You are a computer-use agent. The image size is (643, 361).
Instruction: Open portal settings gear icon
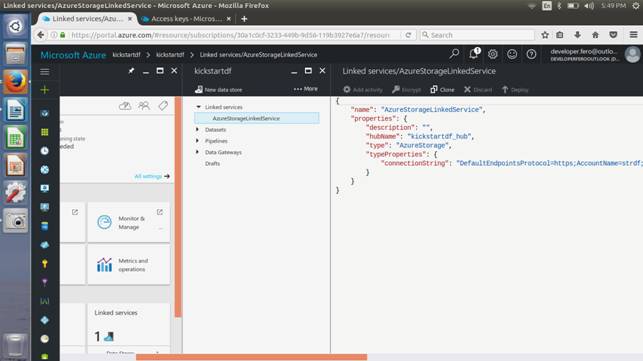493,54
